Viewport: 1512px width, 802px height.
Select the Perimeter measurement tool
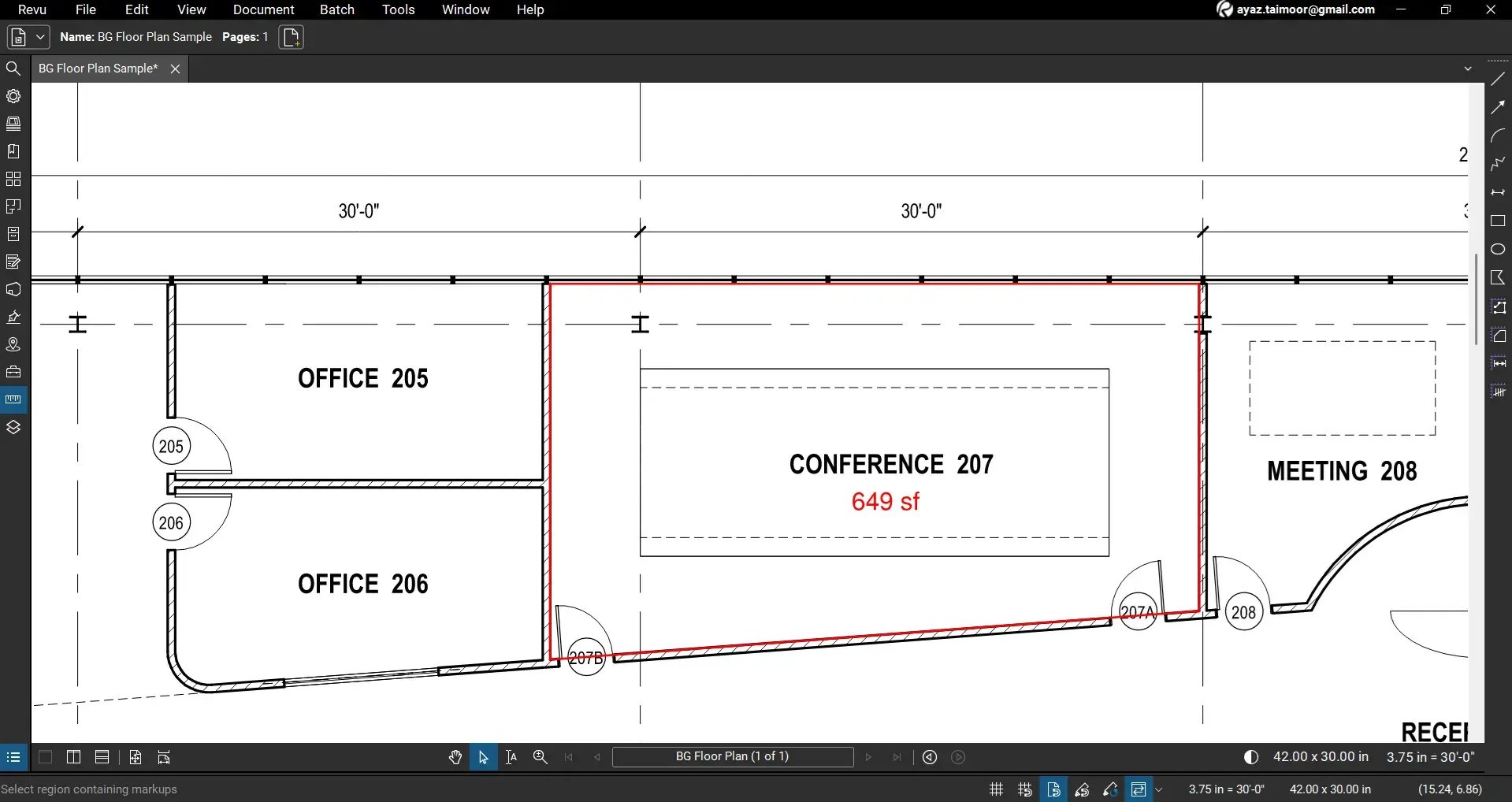coord(1498,307)
